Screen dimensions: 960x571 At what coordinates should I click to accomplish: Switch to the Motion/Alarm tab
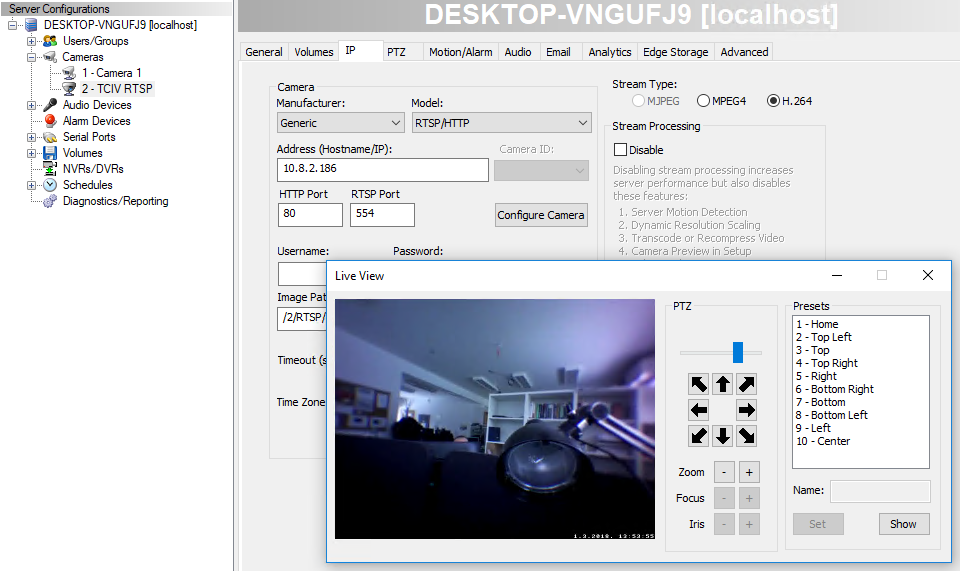(x=460, y=52)
